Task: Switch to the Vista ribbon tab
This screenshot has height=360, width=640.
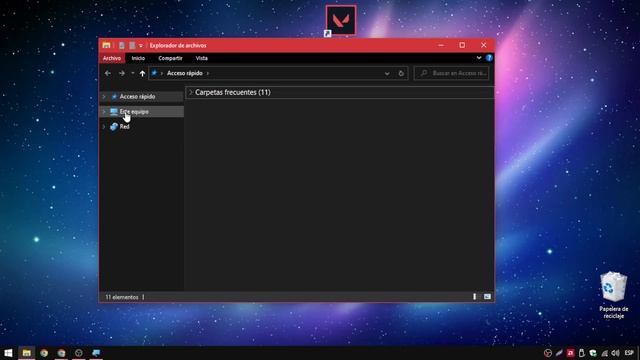Action: pos(202,58)
